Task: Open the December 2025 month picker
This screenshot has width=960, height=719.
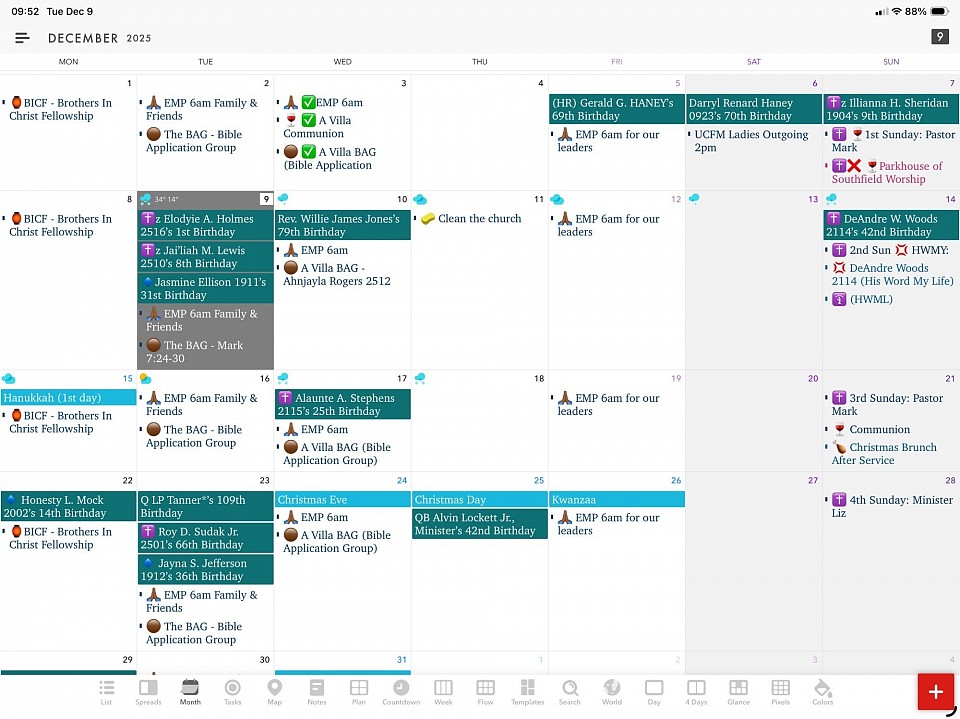Action: (x=99, y=38)
